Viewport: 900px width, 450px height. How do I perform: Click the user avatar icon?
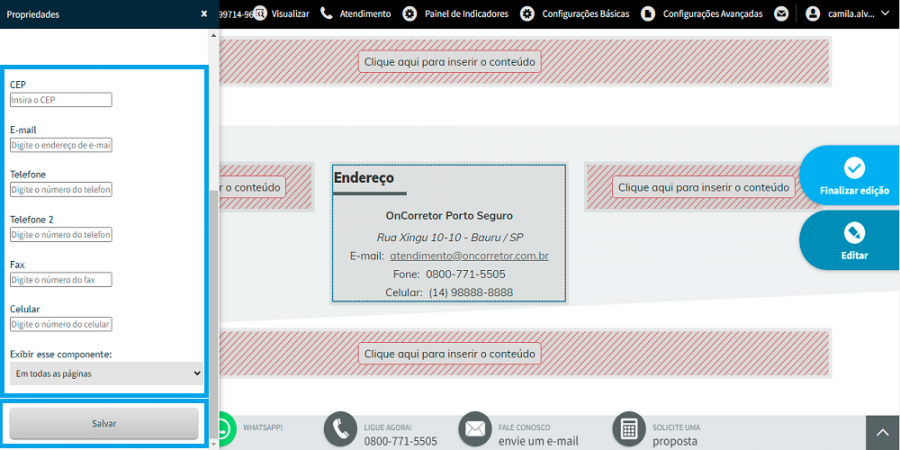pyautogui.click(x=813, y=14)
